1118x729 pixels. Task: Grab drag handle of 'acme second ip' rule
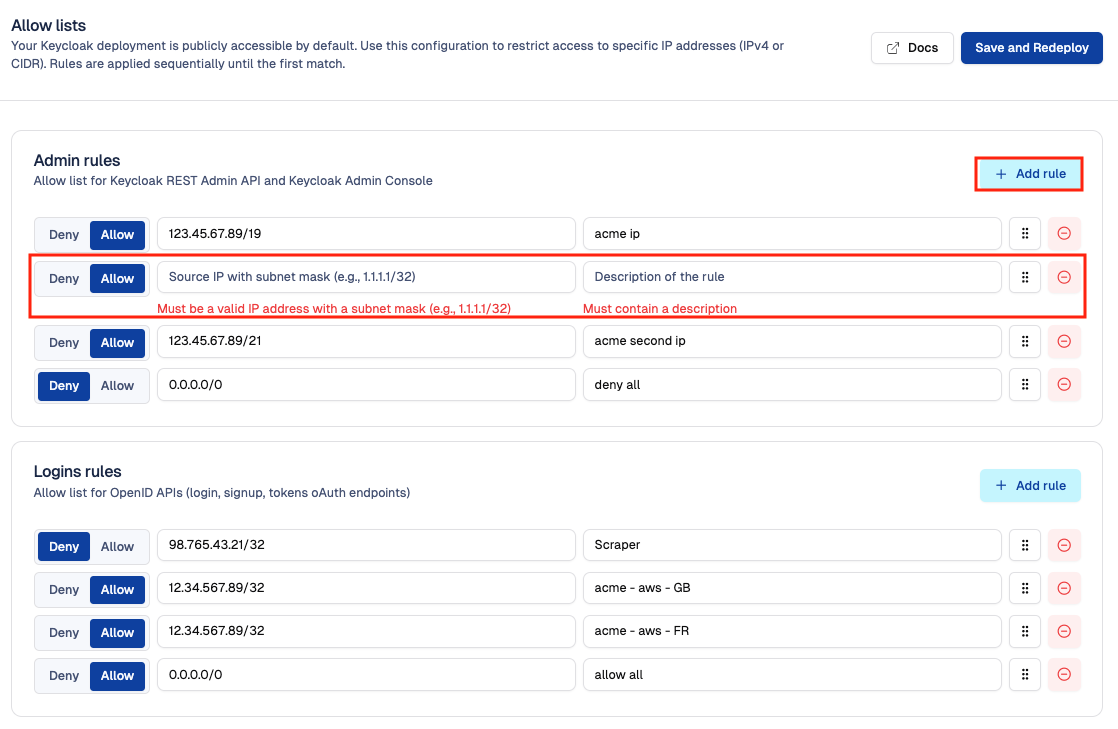1024,342
